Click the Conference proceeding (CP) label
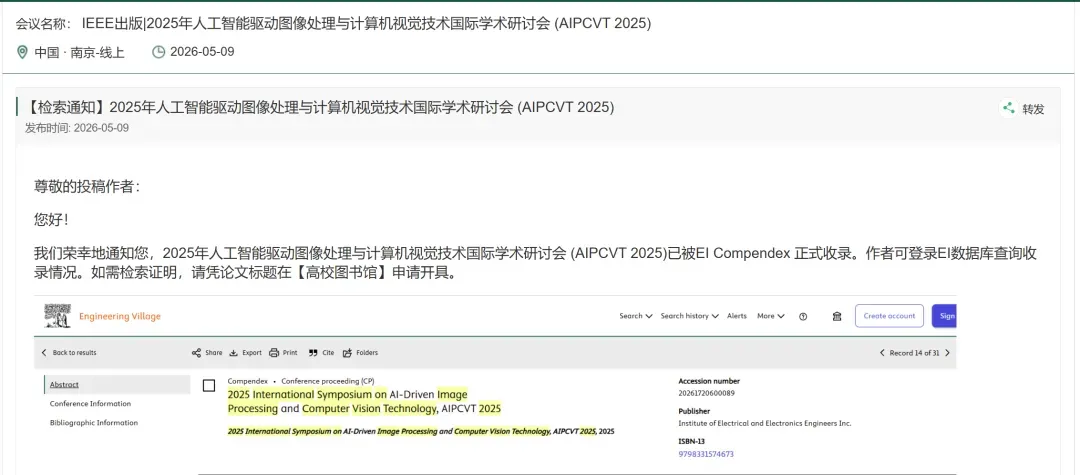This screenshot has width=1080, height=475. (x=328, y=380)
